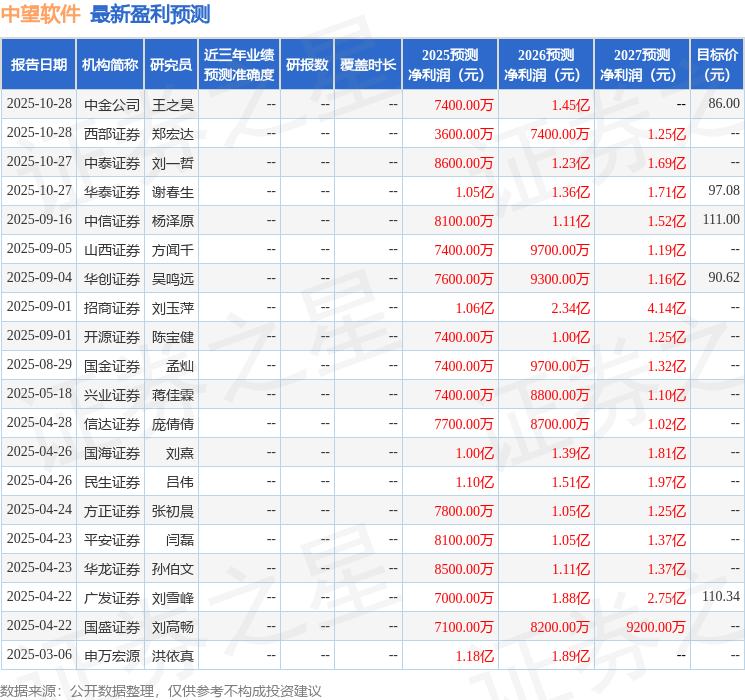745x700 pixels.
Task: Click the 研报数 column header
Action: 307,65
